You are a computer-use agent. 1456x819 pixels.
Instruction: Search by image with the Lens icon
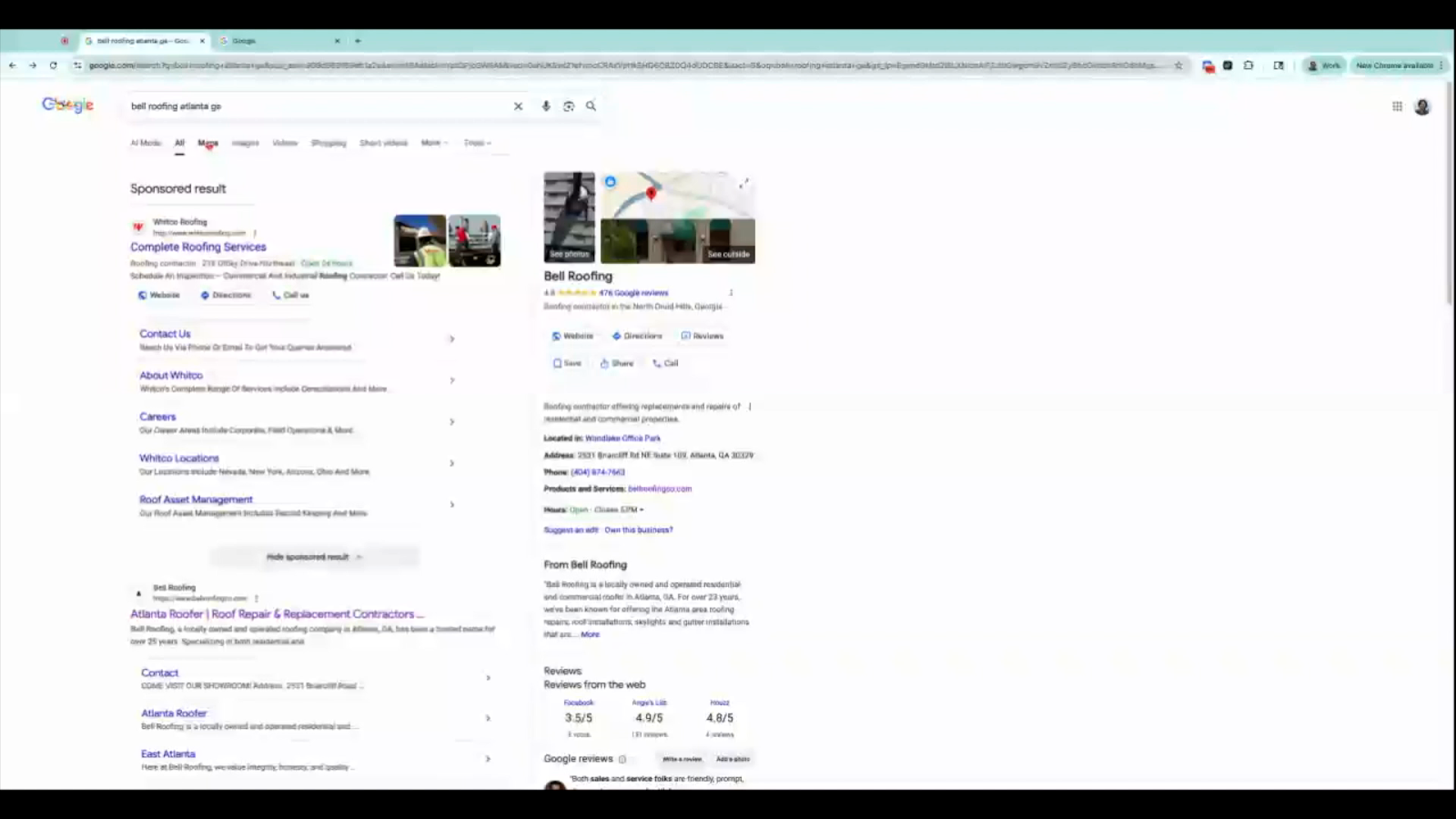point(569,106)
